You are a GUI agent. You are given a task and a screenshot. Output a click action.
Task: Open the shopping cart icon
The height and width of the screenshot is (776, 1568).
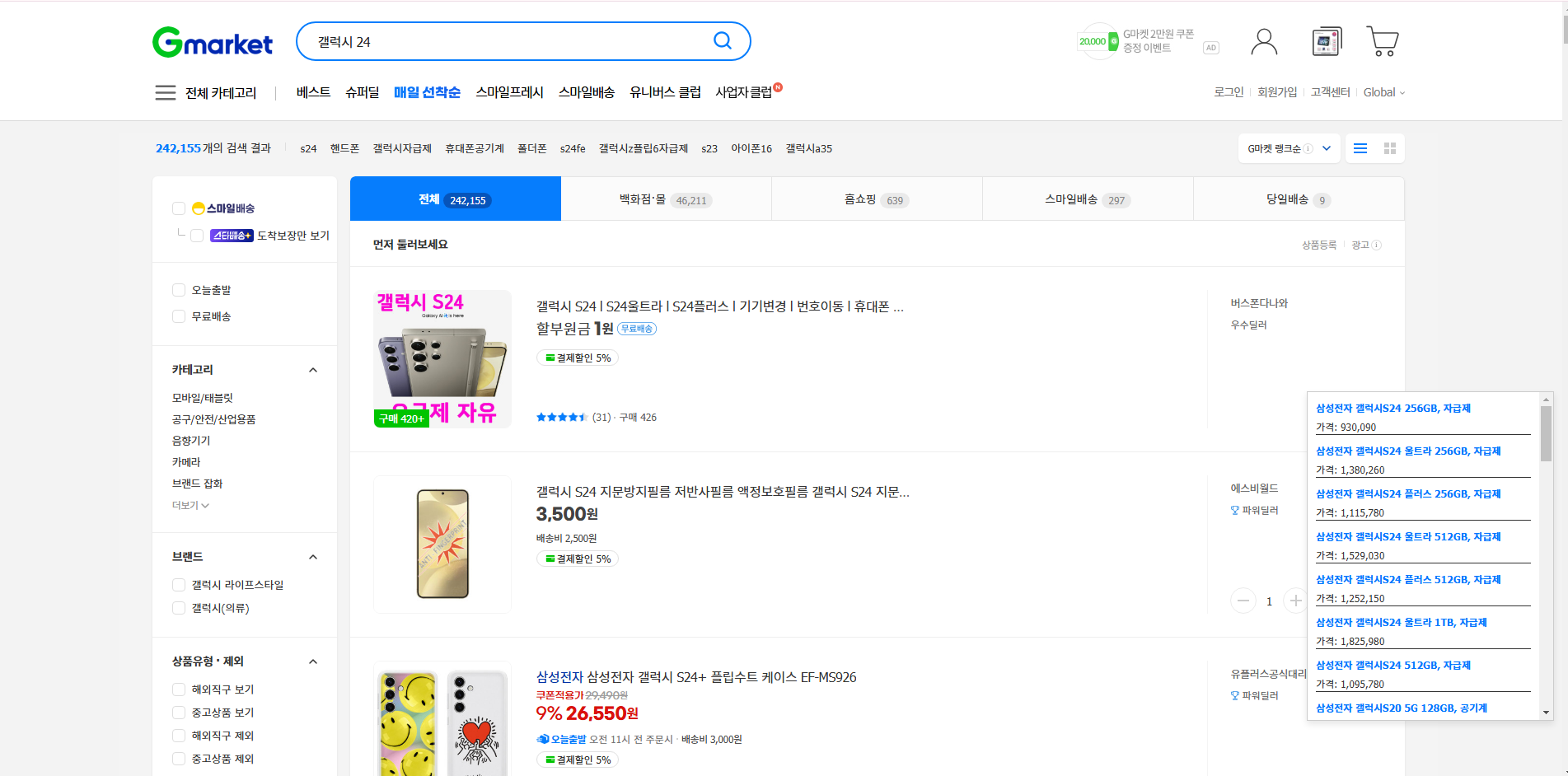tap(1383, 41)
